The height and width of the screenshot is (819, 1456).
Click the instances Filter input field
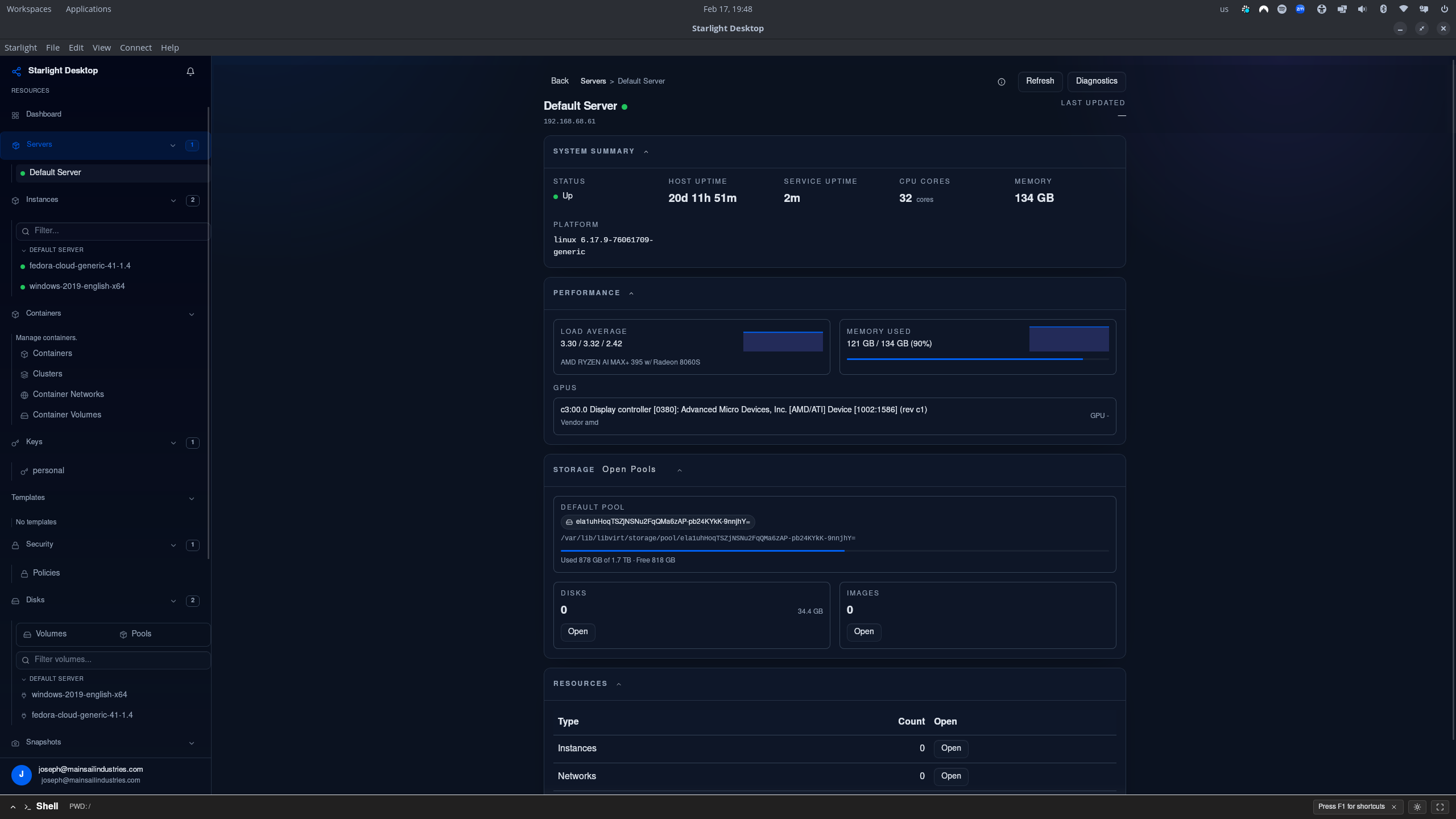point(114,231)
